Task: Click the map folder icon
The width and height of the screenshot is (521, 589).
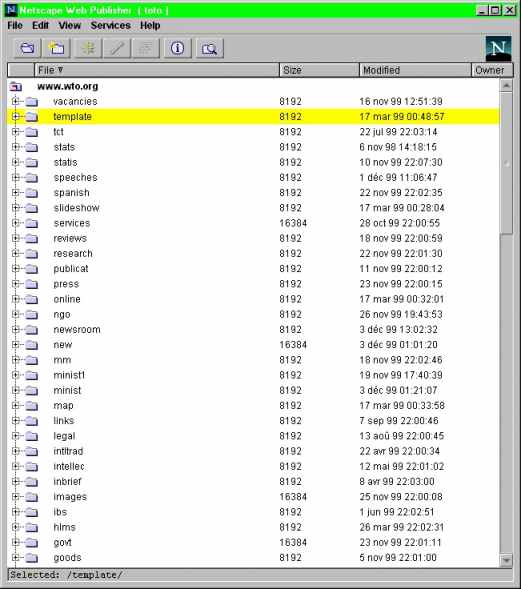Action: pyautogui.click(x=32, y=406)
